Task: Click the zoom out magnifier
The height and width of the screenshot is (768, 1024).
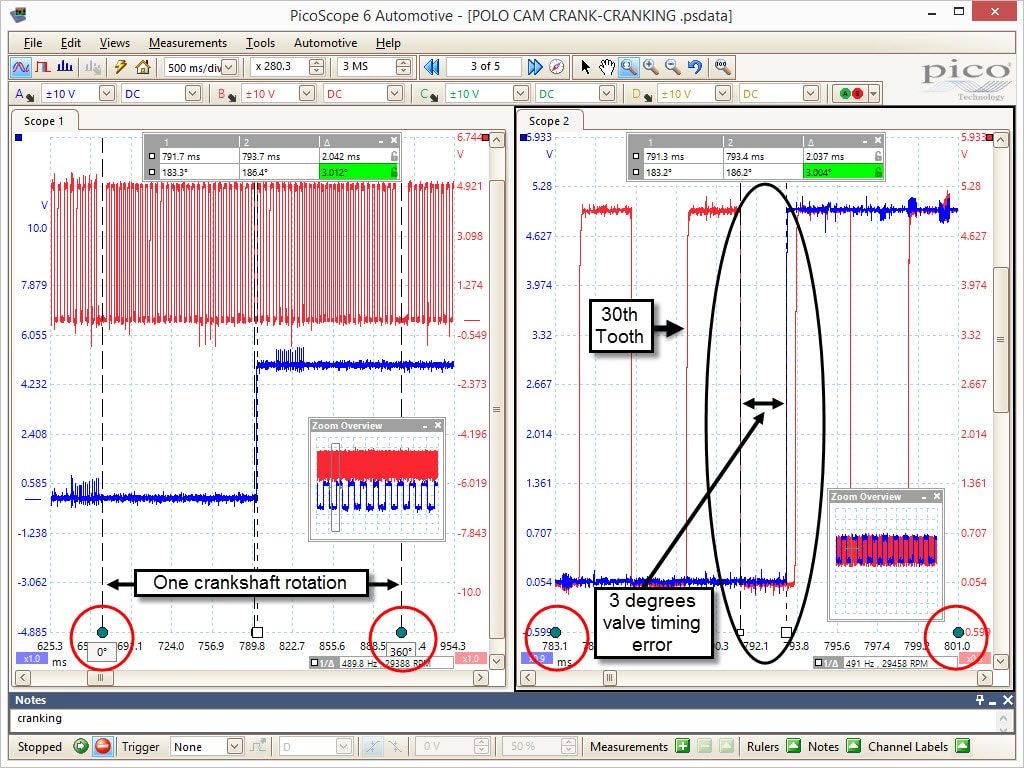Action: click(x=673, y=67)
